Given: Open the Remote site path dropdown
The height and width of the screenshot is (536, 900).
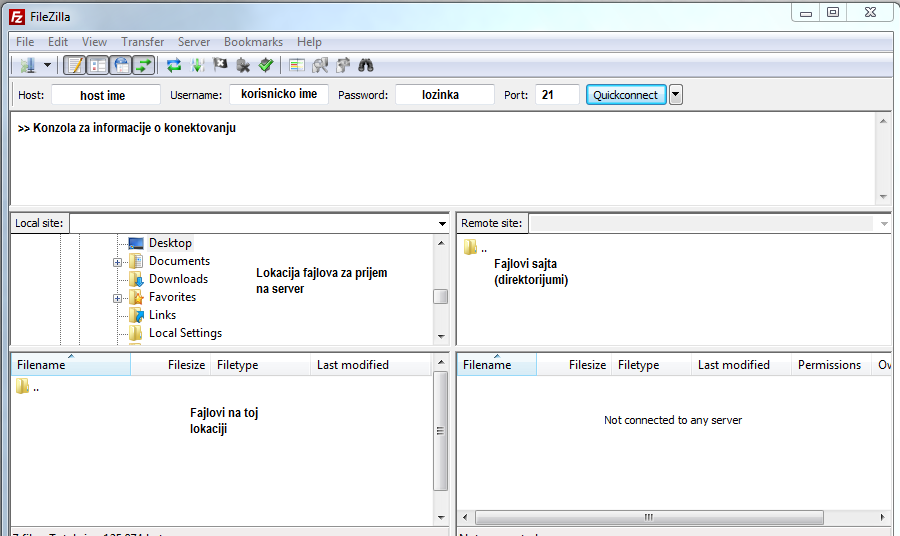Looking at the screenshot, I should (884, 224).
